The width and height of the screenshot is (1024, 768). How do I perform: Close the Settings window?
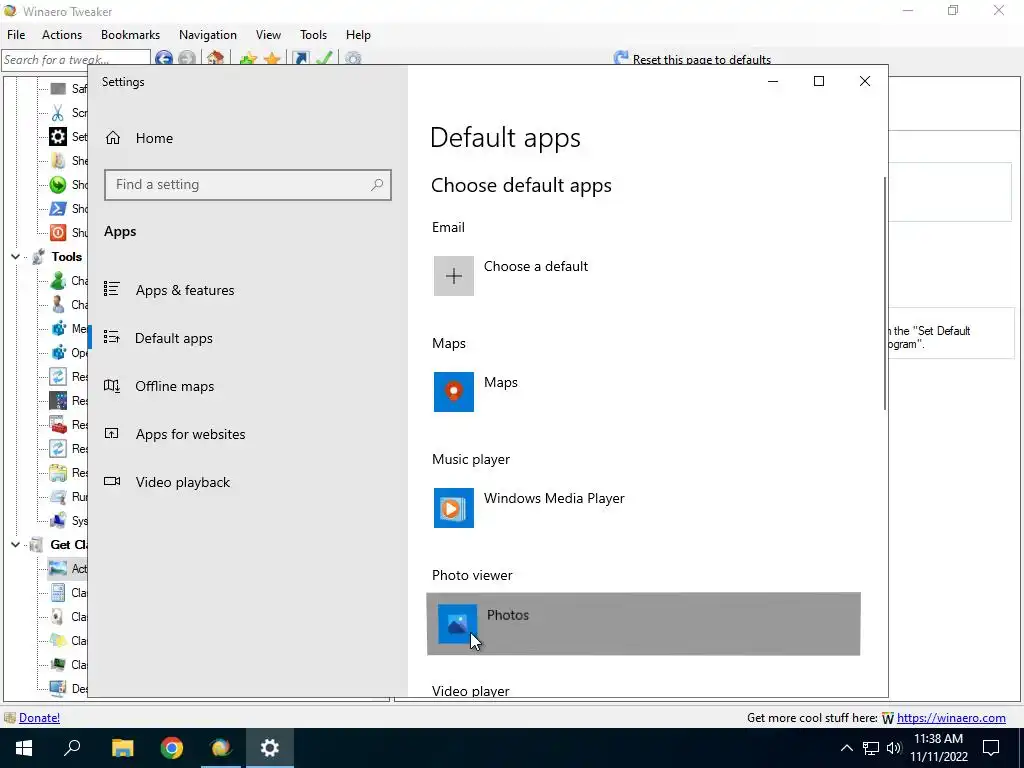pos(865,81)
